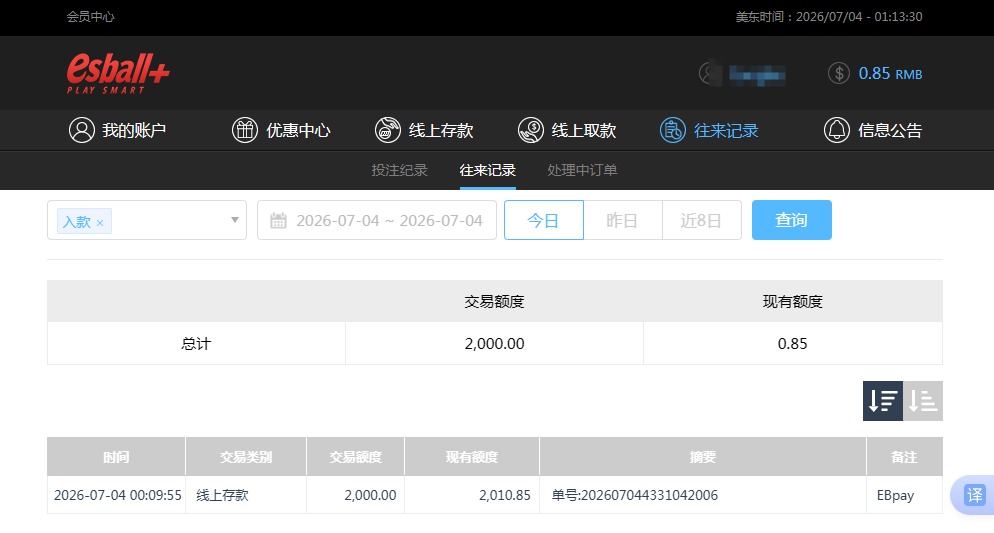Select the 昨日 date range
Screen dimensions: 994x533
(x=623, y=220)
